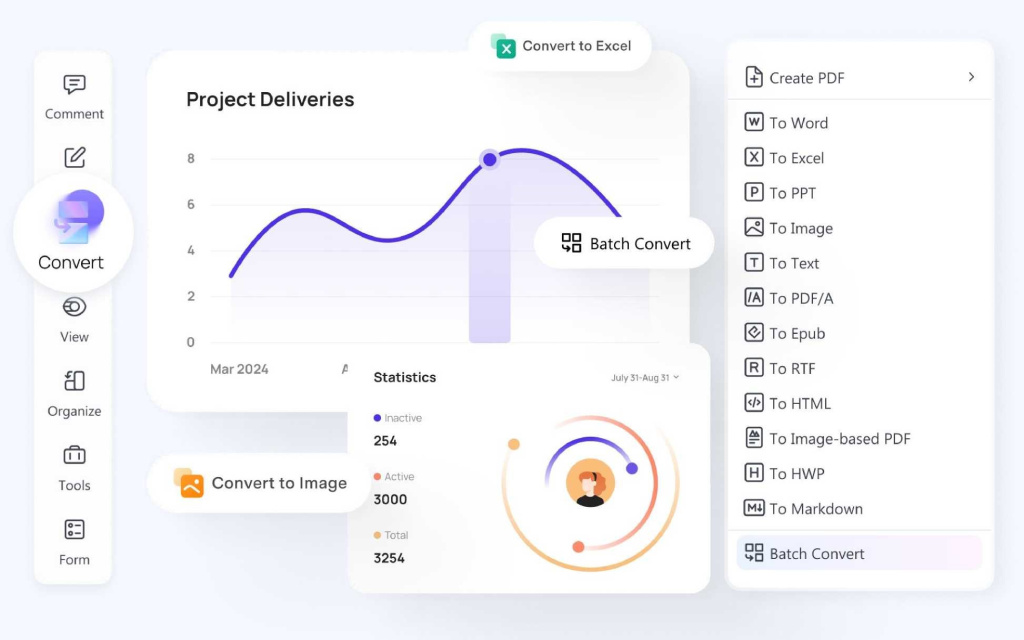Image resolution: width=1024 pixels, height=640 pixels.
Task: Click the To Word icon
Action: pyautogui.click(x=754, y=122)
